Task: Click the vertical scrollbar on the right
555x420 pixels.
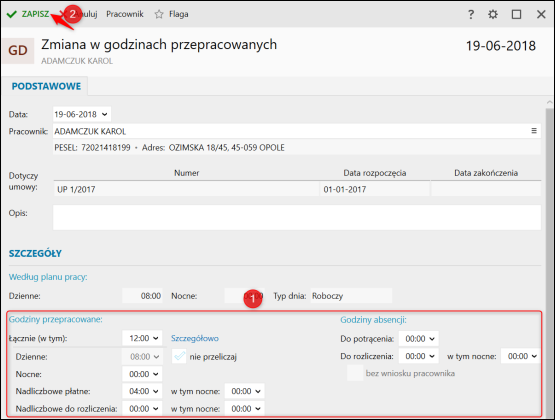Action: click(549, 258)
